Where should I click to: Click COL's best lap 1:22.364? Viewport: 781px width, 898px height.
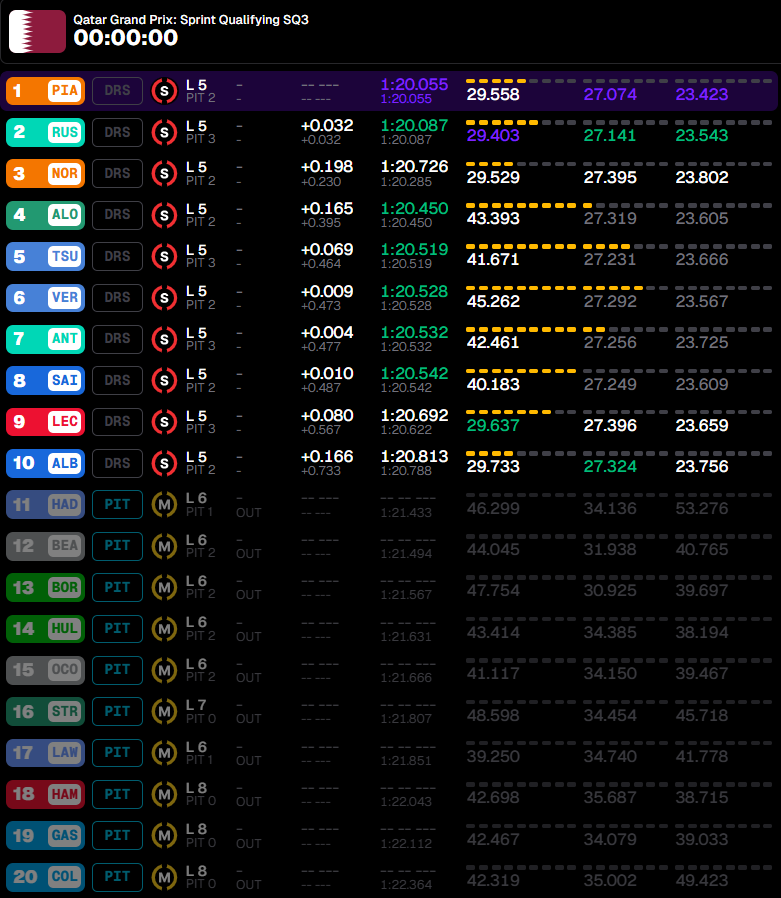pyautogui.click(x=406, y=885)
